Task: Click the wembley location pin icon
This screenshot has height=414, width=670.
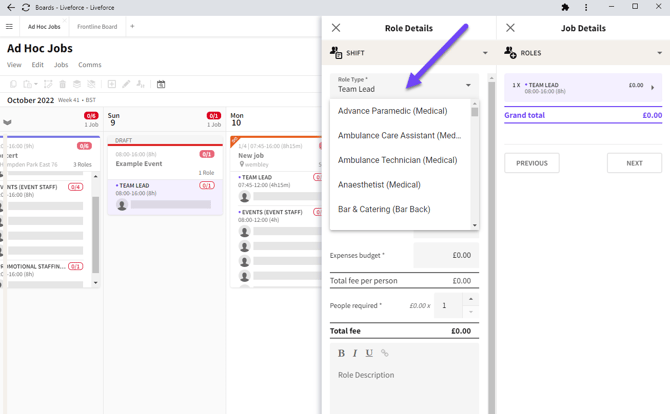Action: 241,164
